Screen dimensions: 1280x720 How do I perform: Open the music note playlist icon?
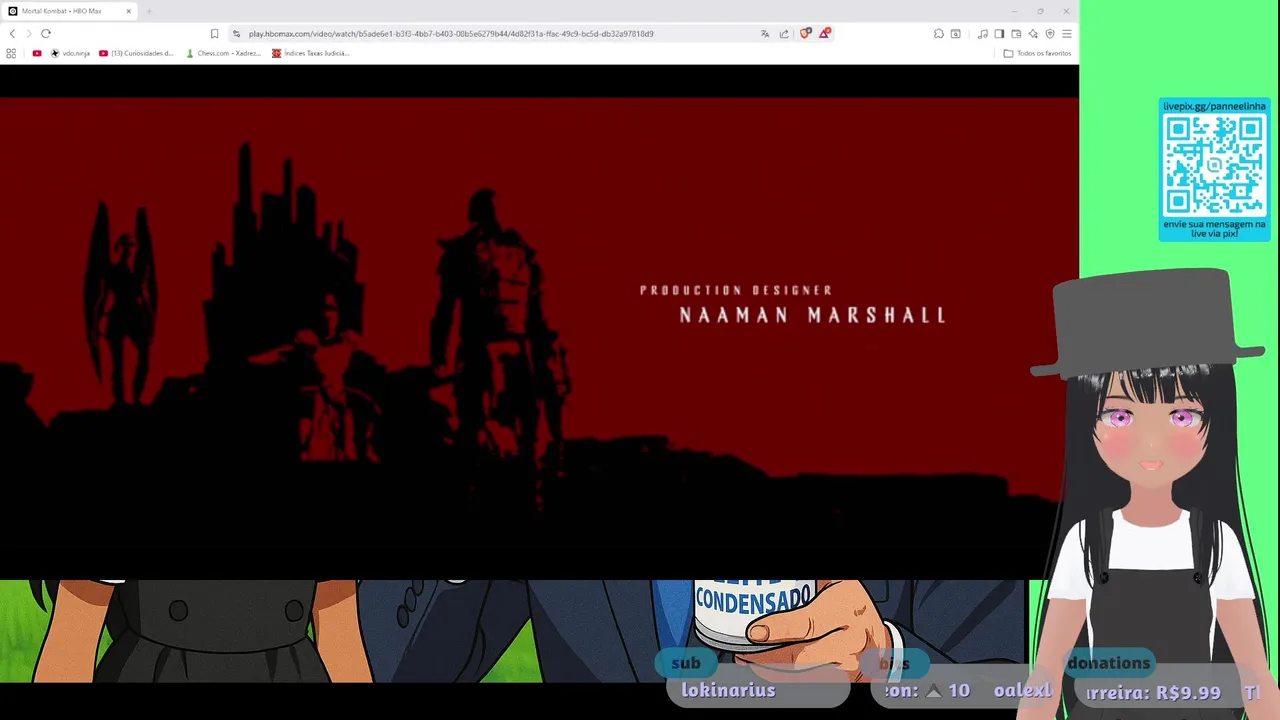click(982, 33)
